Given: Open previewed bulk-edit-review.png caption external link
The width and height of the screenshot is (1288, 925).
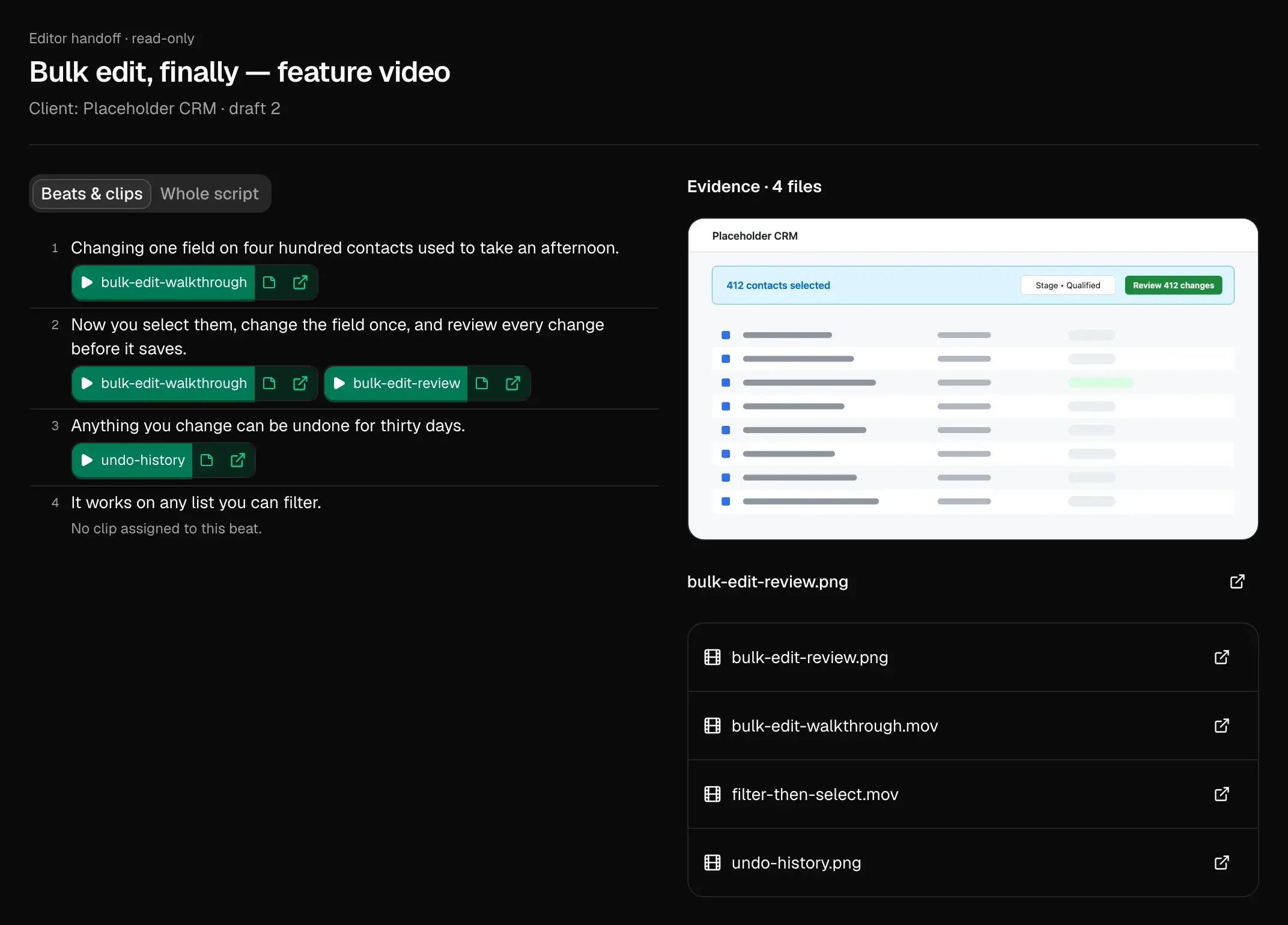Looking at the screenshot, I should 1238,581.
